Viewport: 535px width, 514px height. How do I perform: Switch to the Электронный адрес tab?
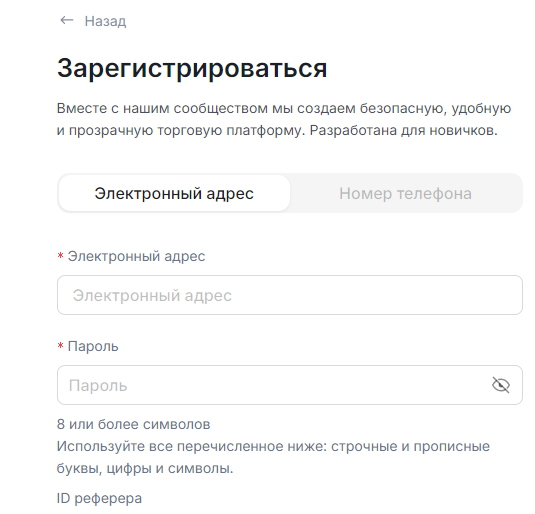(x=174, y=193)
